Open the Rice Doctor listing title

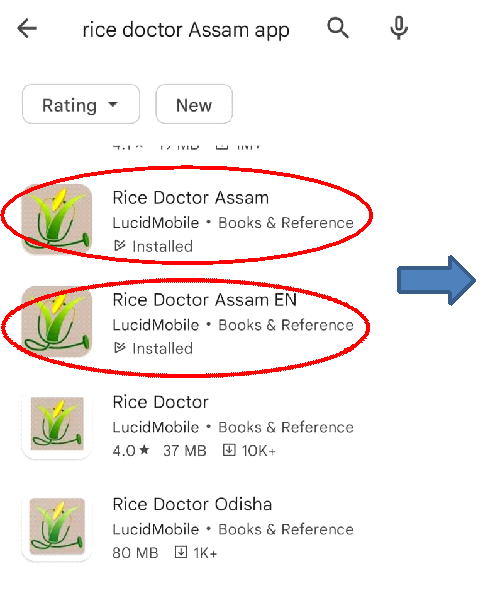click(x=160, y=402)
